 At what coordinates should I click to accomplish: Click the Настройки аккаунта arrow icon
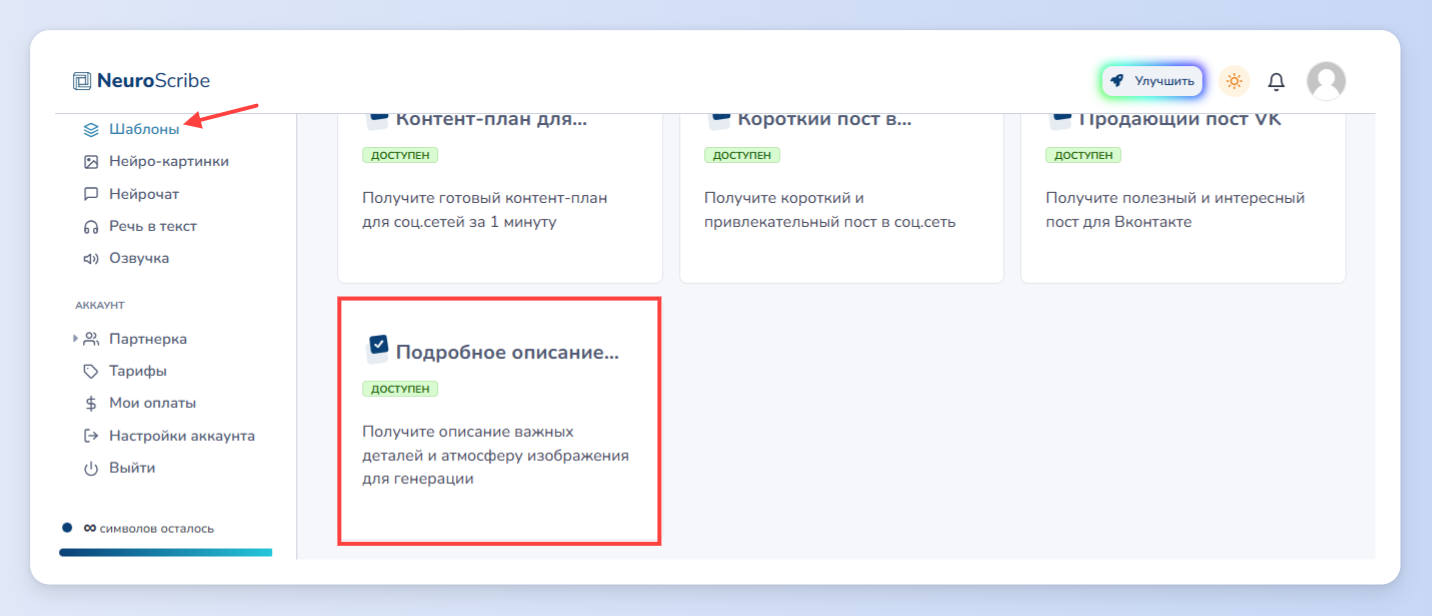[x=91, y=436]
